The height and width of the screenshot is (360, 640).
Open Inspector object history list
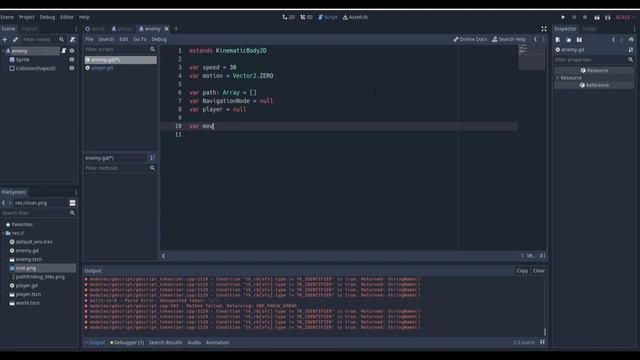[x=631, y=40]
